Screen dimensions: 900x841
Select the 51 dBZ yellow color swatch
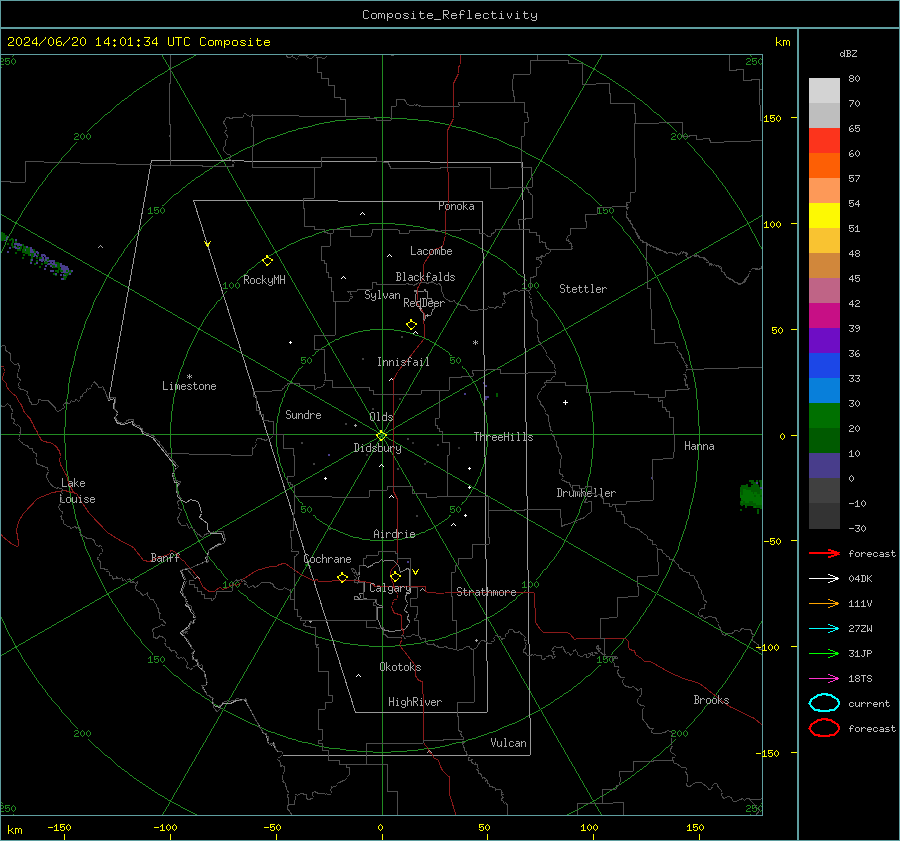coord(824,215)
